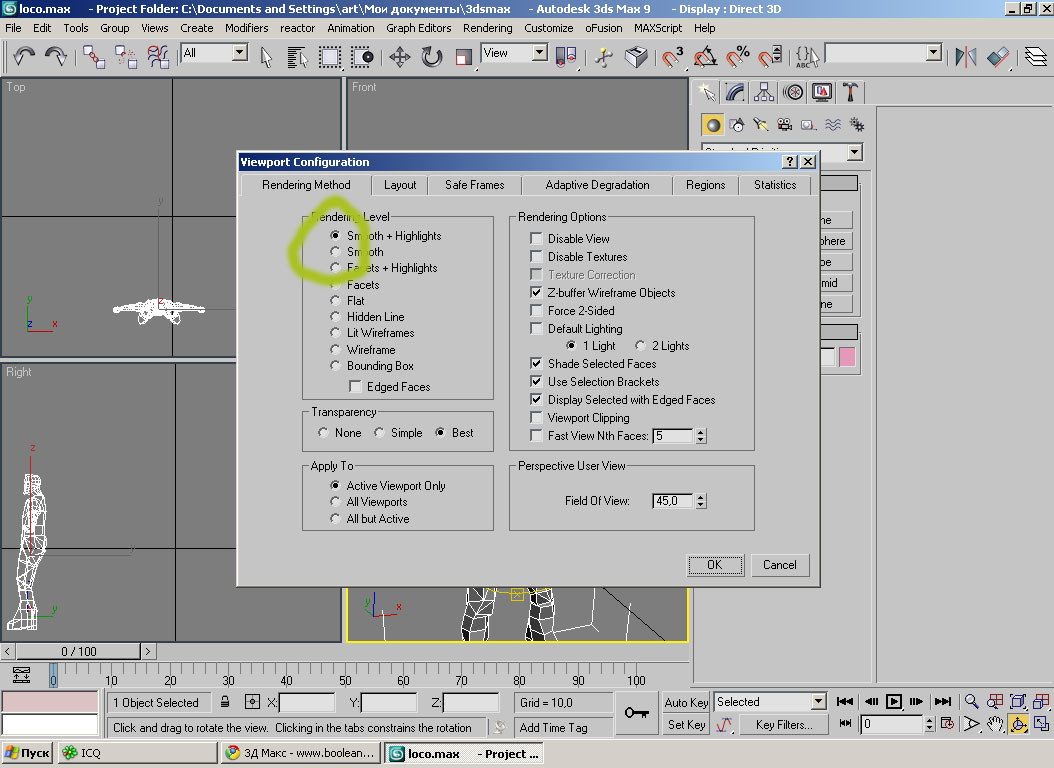Select Wireframe rendering level
Viewport: 1054px width, 768px height.
tap(336, 350)
